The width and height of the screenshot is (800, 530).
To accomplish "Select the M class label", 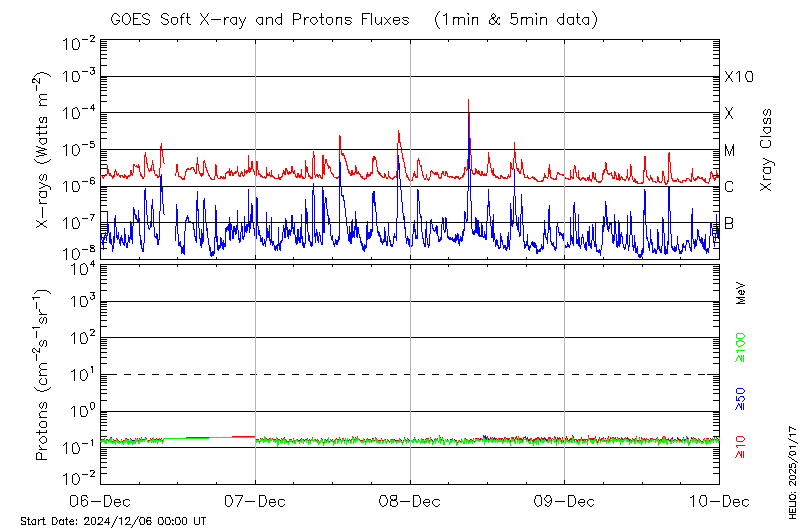I will [730, 151].
